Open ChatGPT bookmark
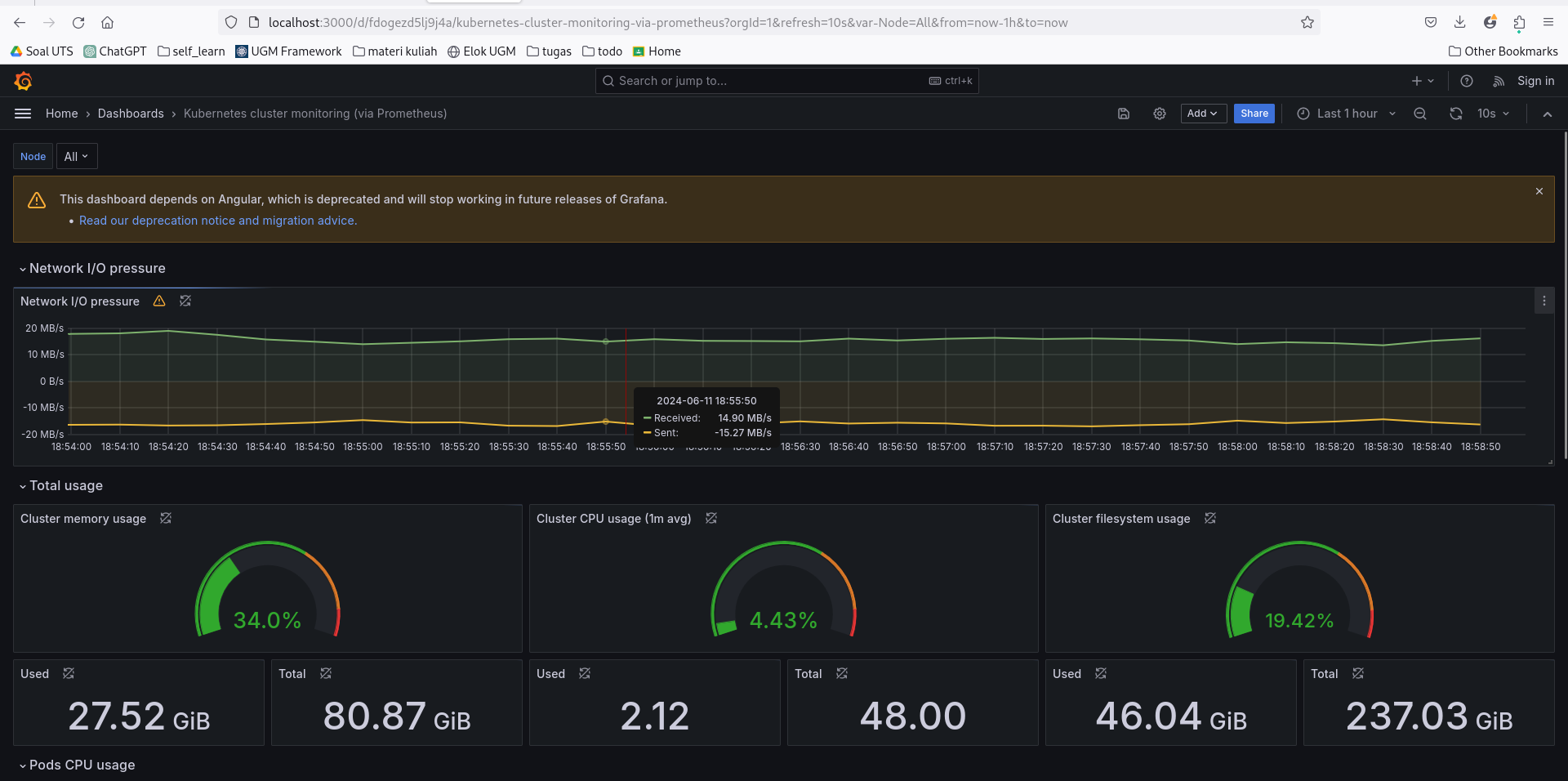 (115, 51)
